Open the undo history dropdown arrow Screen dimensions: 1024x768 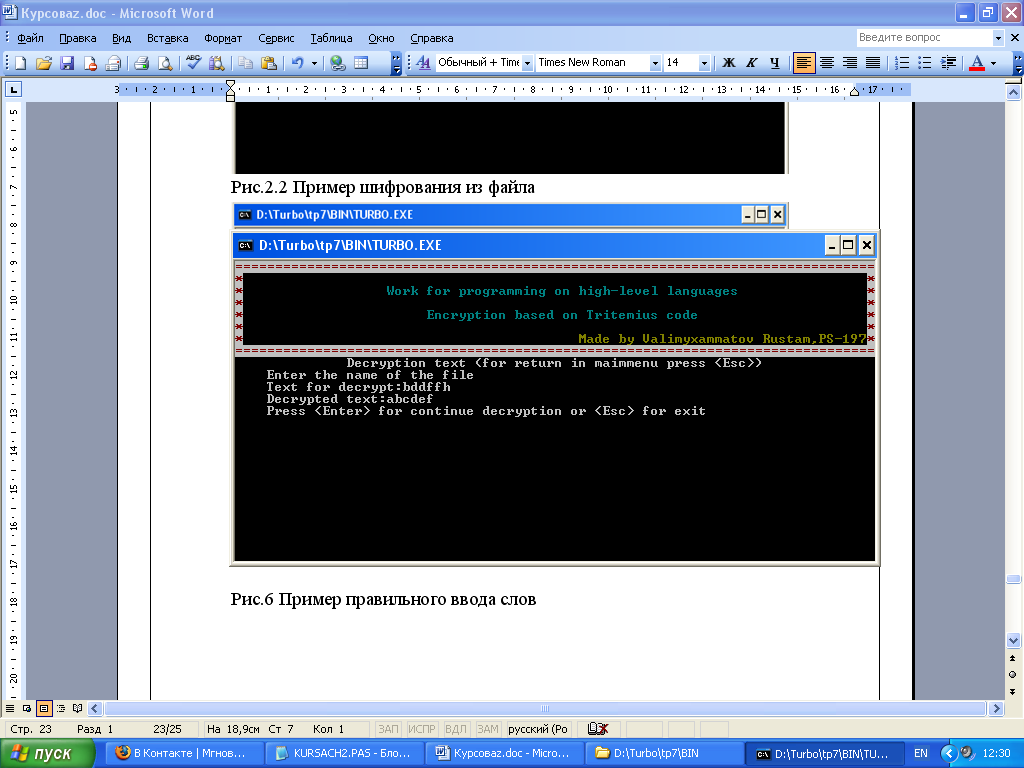(314, 63)
